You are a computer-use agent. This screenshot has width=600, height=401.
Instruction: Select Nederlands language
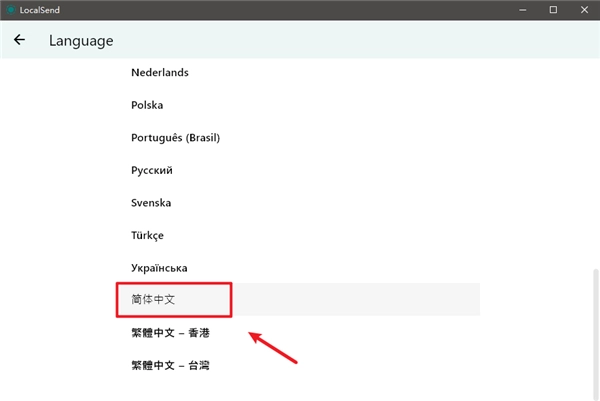pos(159,73)
